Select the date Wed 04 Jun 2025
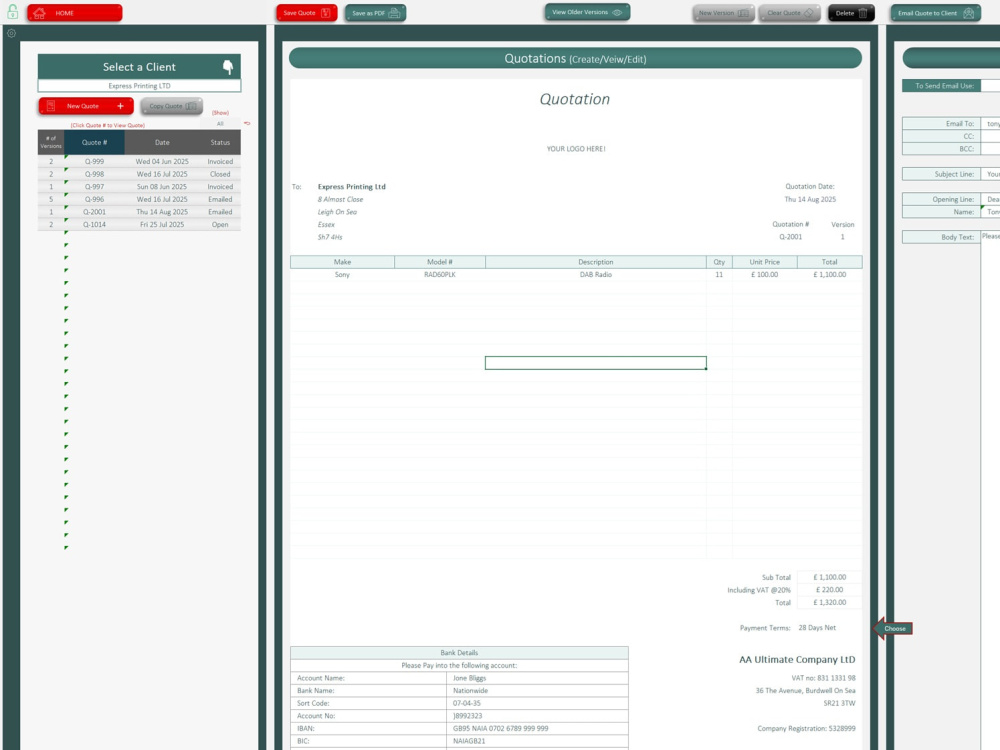Viewport: 1000px width, 750px height. click(x=162, y=161)
